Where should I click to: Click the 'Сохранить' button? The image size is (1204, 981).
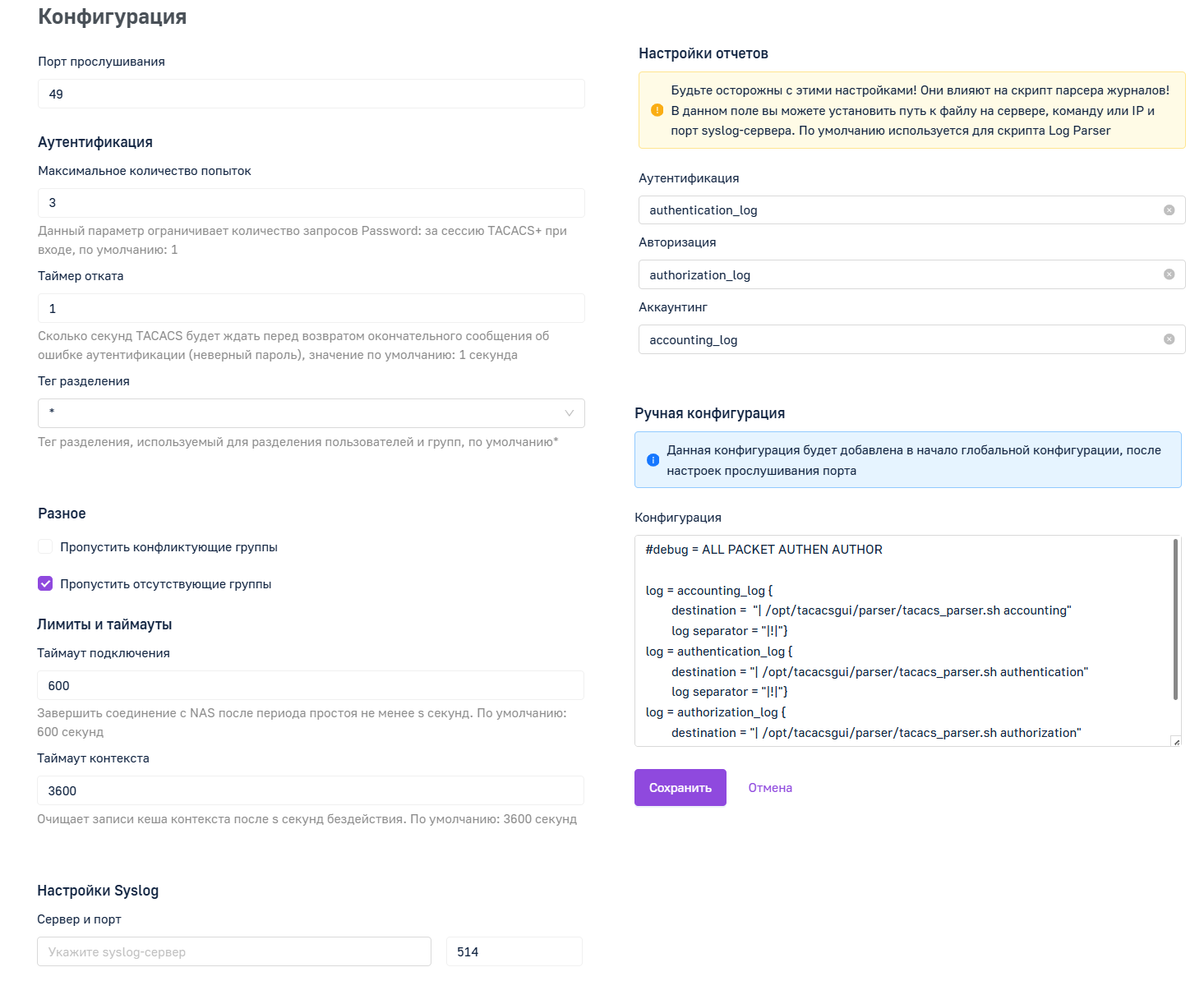point(680,787)
